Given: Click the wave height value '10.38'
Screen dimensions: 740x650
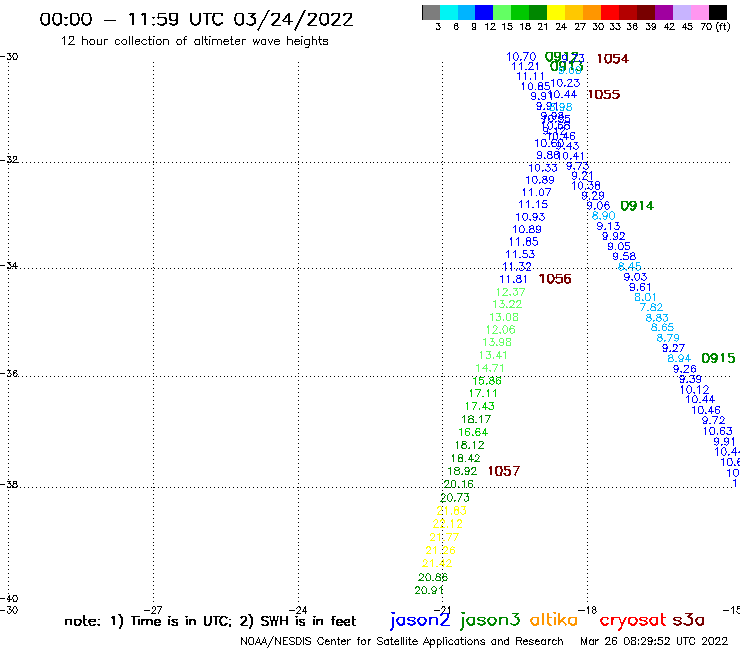Looking at the screenshot, I should [x=586, y=186].
